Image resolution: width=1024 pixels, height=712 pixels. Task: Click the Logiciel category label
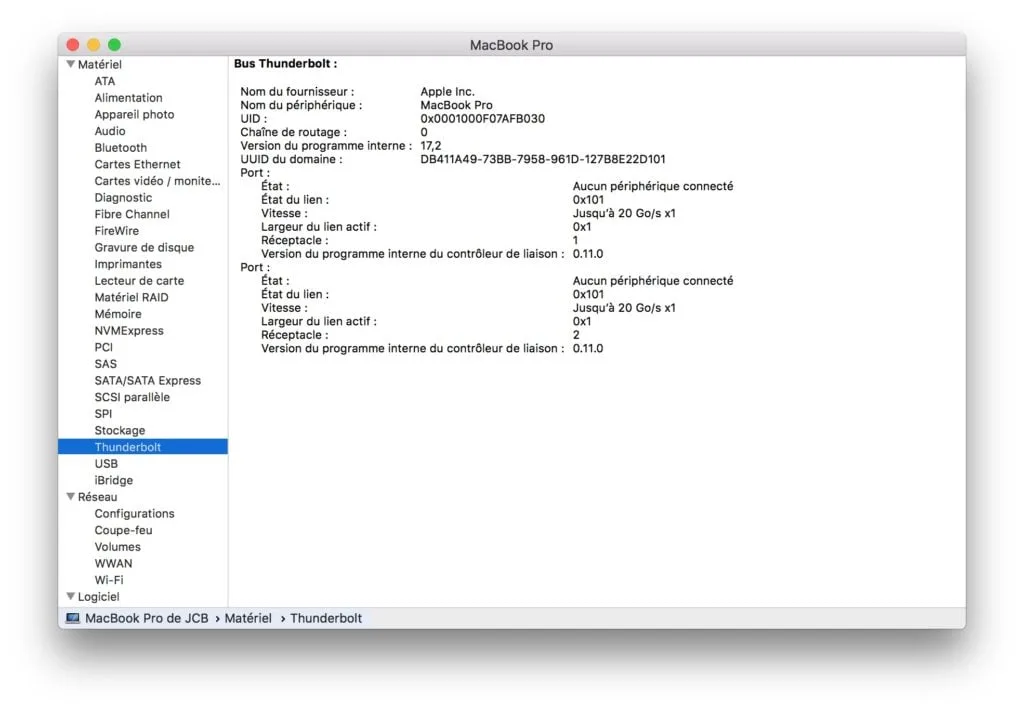point(99,597)
